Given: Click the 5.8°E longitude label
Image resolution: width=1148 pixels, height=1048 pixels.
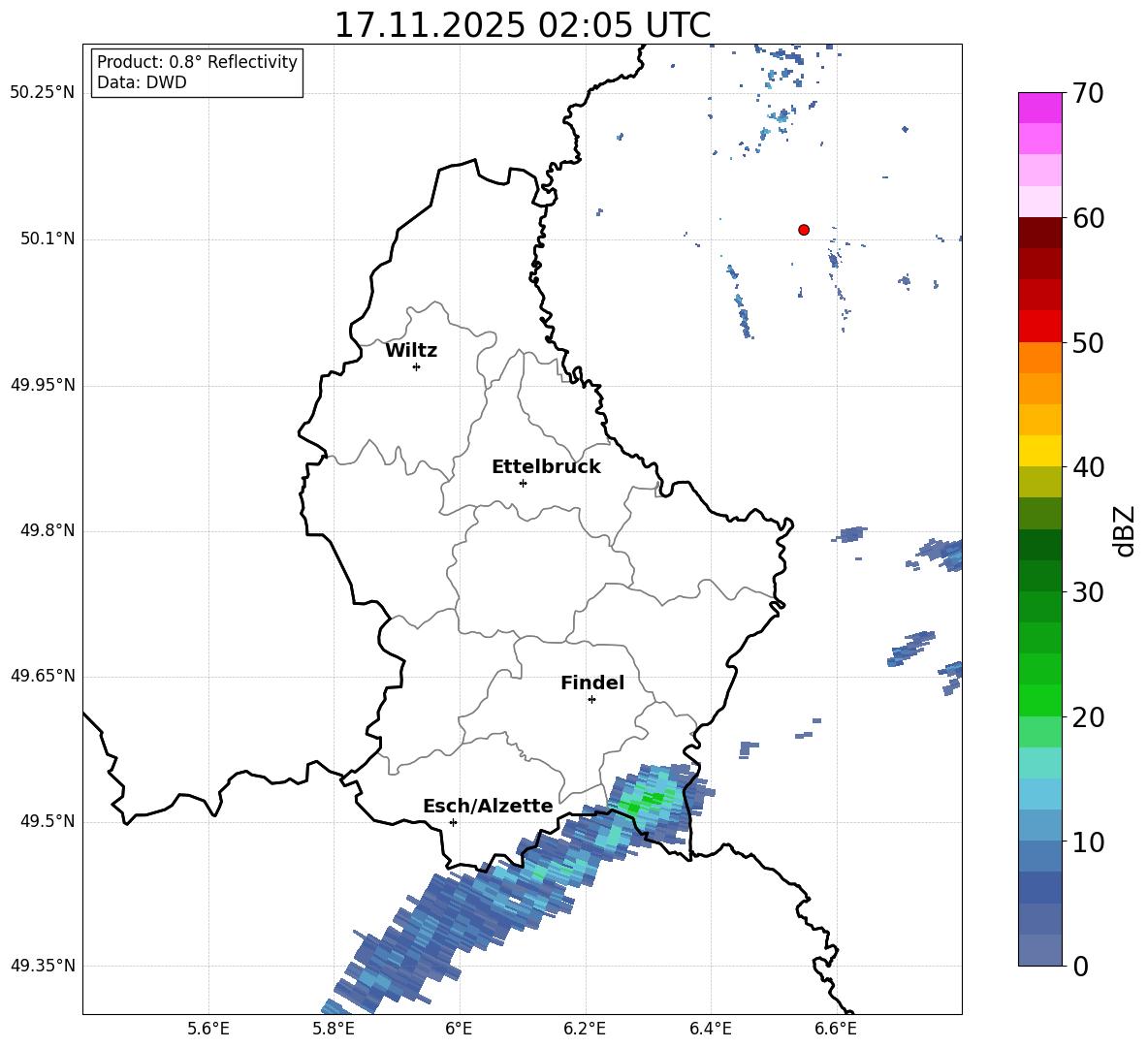Looking at the screenshot, I should 334,1030.
